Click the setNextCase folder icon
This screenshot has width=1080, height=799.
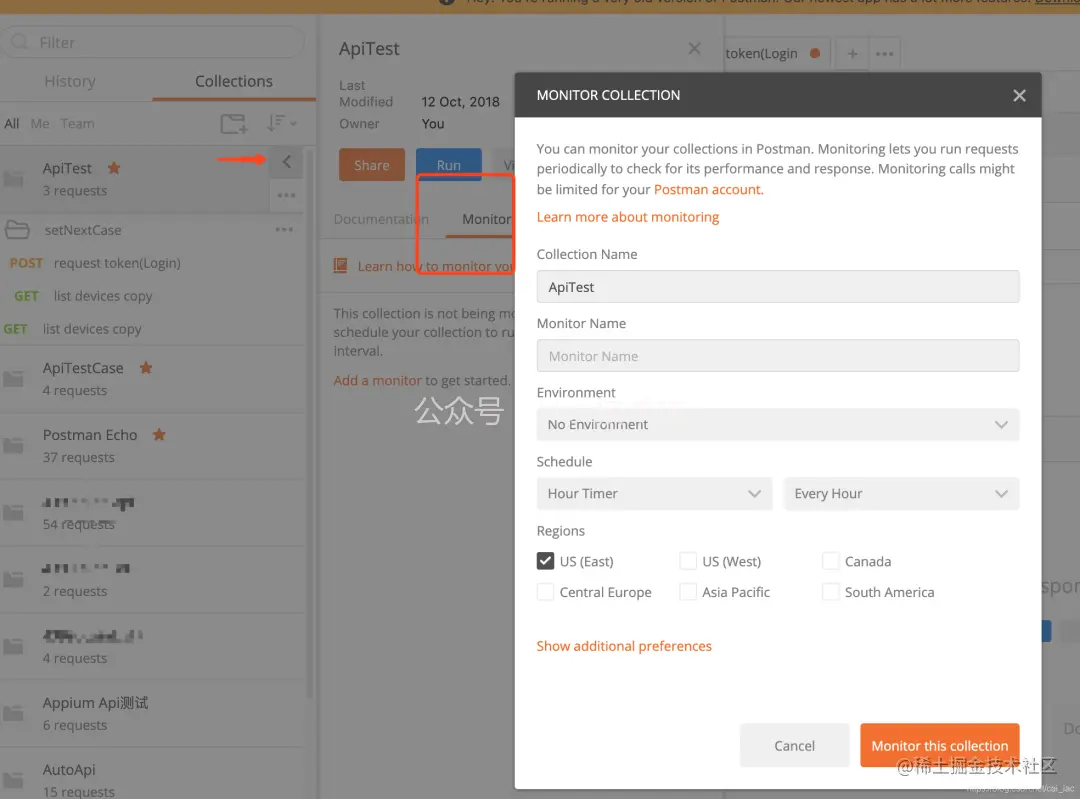[17, 230]
